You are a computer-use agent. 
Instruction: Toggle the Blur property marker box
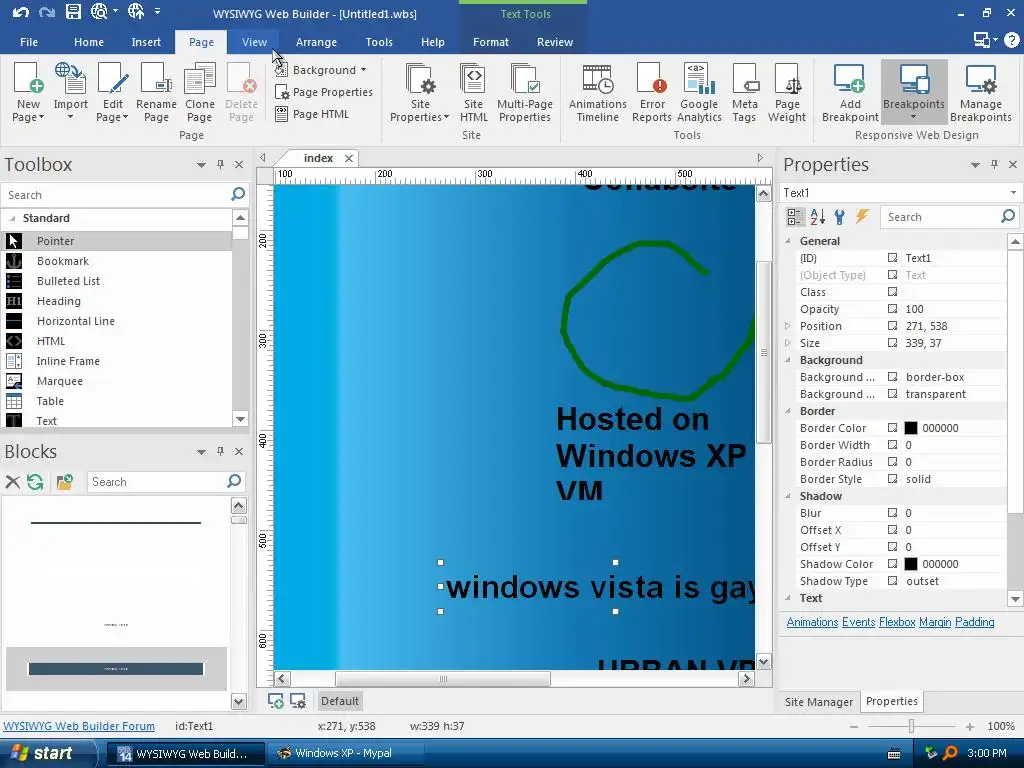tap(892, 513)
